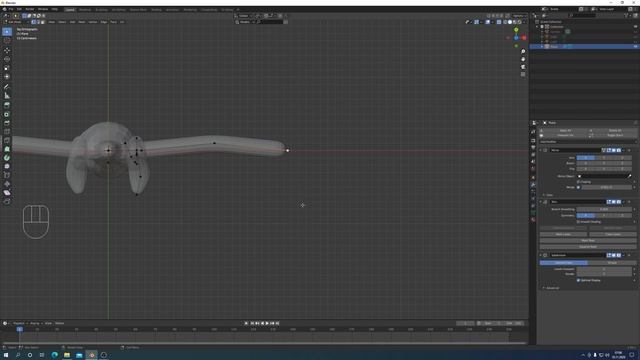Select Simple subdivision type
The width and height of the screenshot is (640, 360).
[x=612, y=263]
